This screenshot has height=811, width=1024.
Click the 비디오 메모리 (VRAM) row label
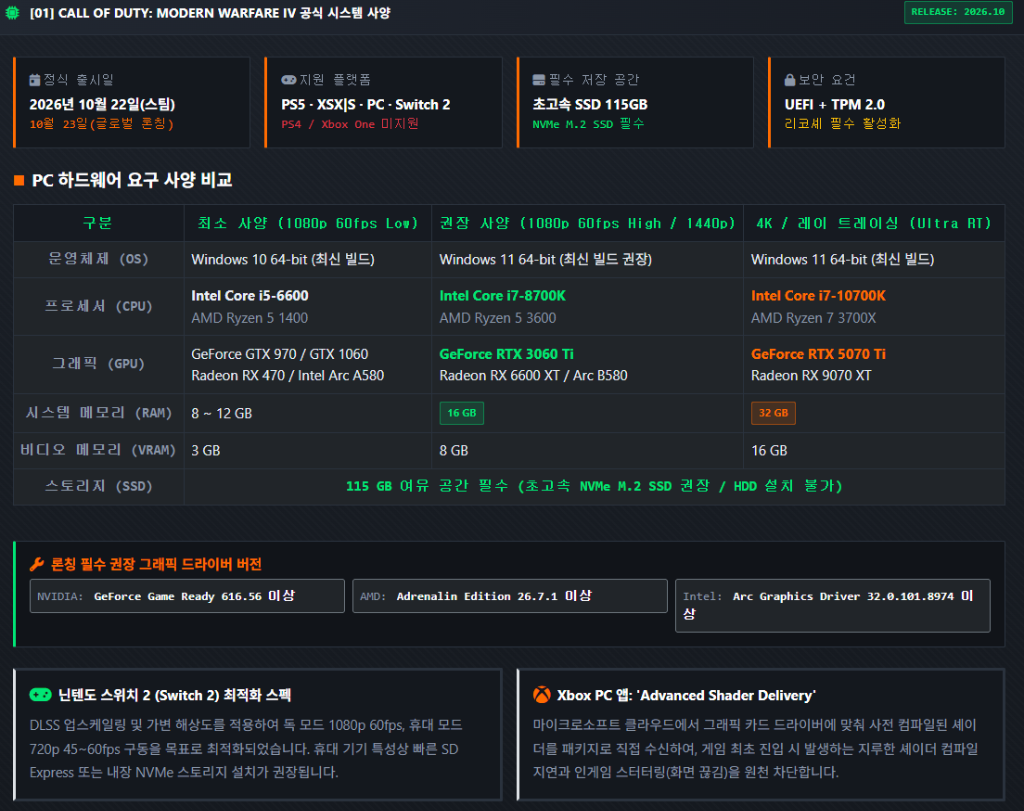point(98,450)
